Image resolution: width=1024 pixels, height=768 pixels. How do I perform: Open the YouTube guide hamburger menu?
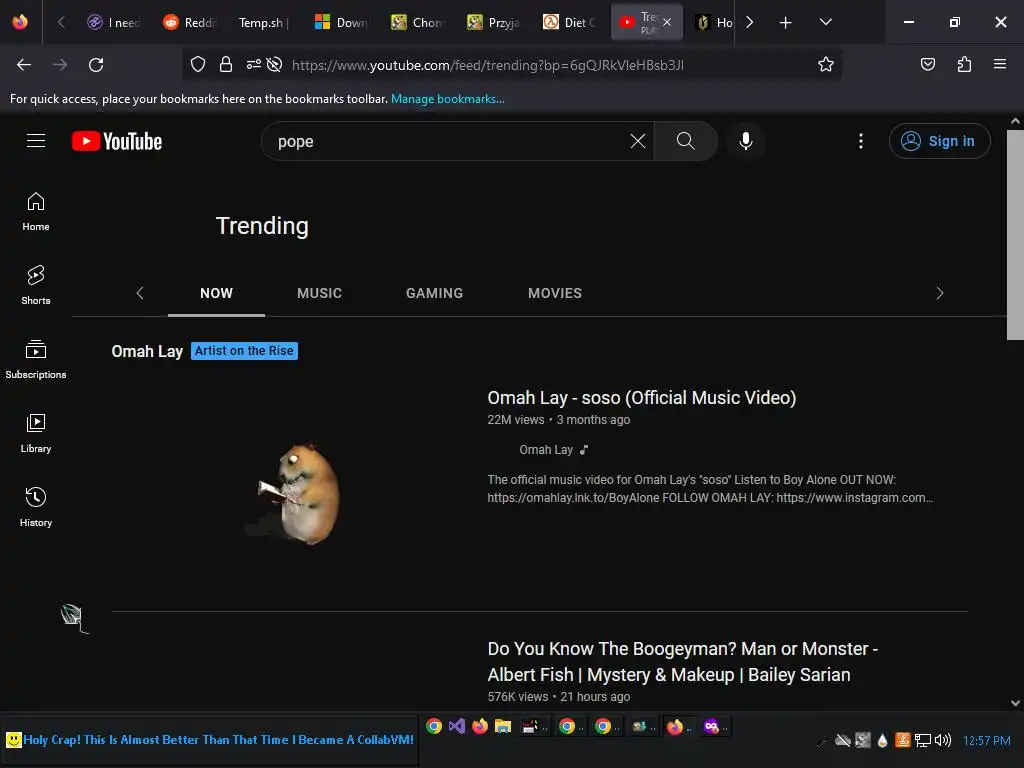pos(36,140)
